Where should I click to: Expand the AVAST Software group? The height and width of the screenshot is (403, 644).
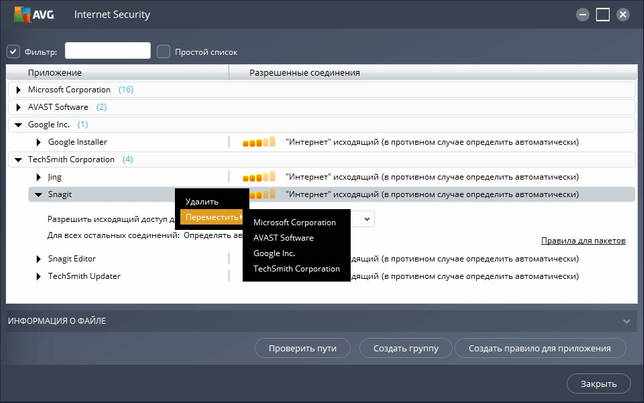[18, 107]
